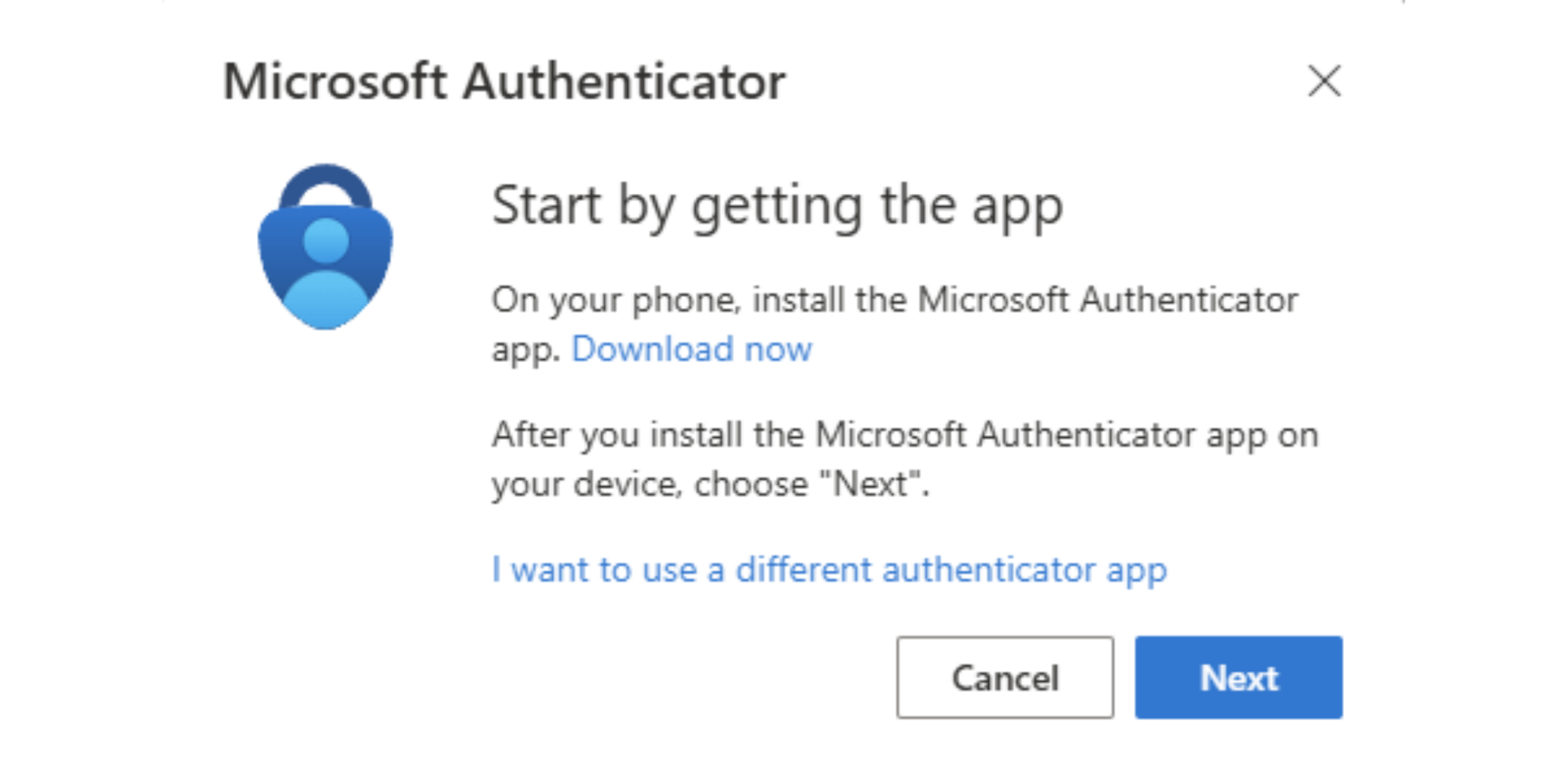The height and width of the screenshot is (766, 1568).
Task: Click the word "Authenticator" in dialog title
Action: pos(624,82)
